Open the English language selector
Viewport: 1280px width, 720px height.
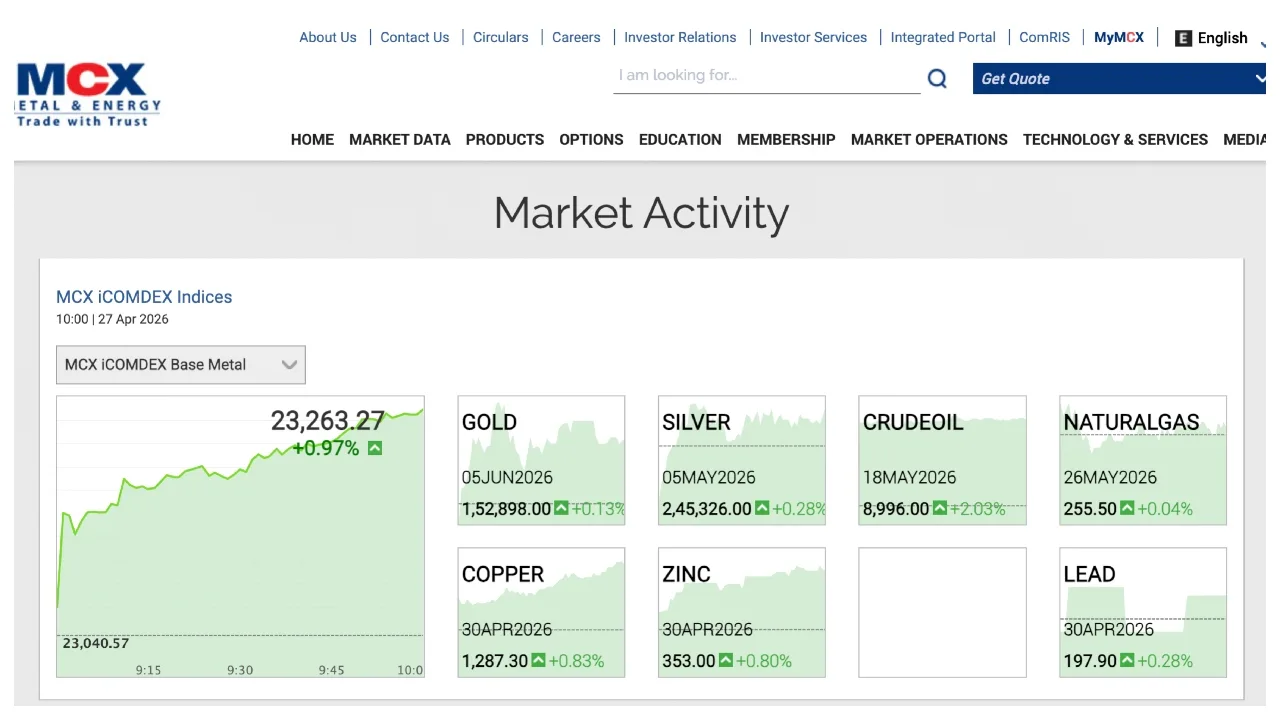click(x=1222, y=38)
